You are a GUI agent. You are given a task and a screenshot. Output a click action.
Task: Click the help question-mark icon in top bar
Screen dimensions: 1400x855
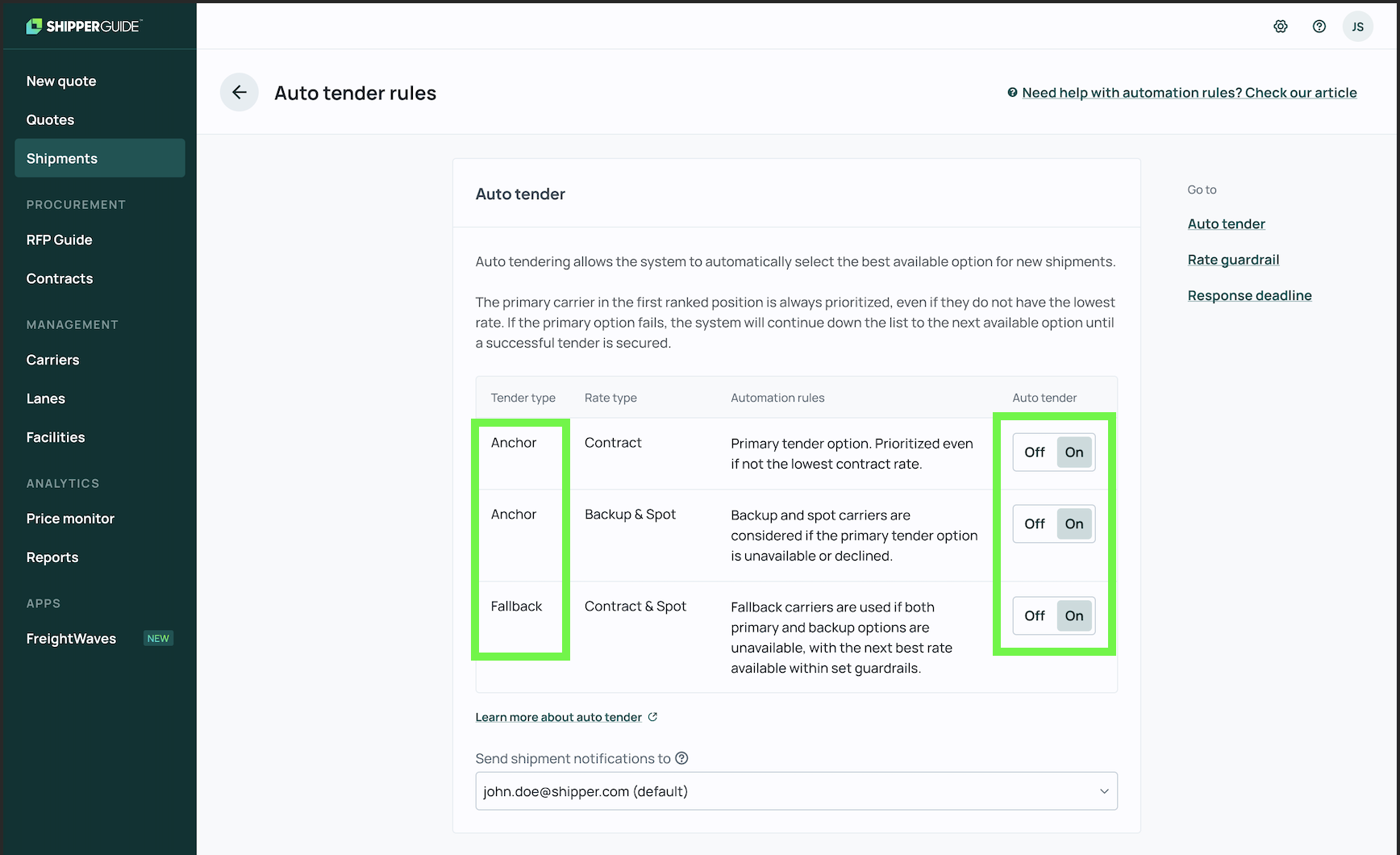click(1319, 26)
